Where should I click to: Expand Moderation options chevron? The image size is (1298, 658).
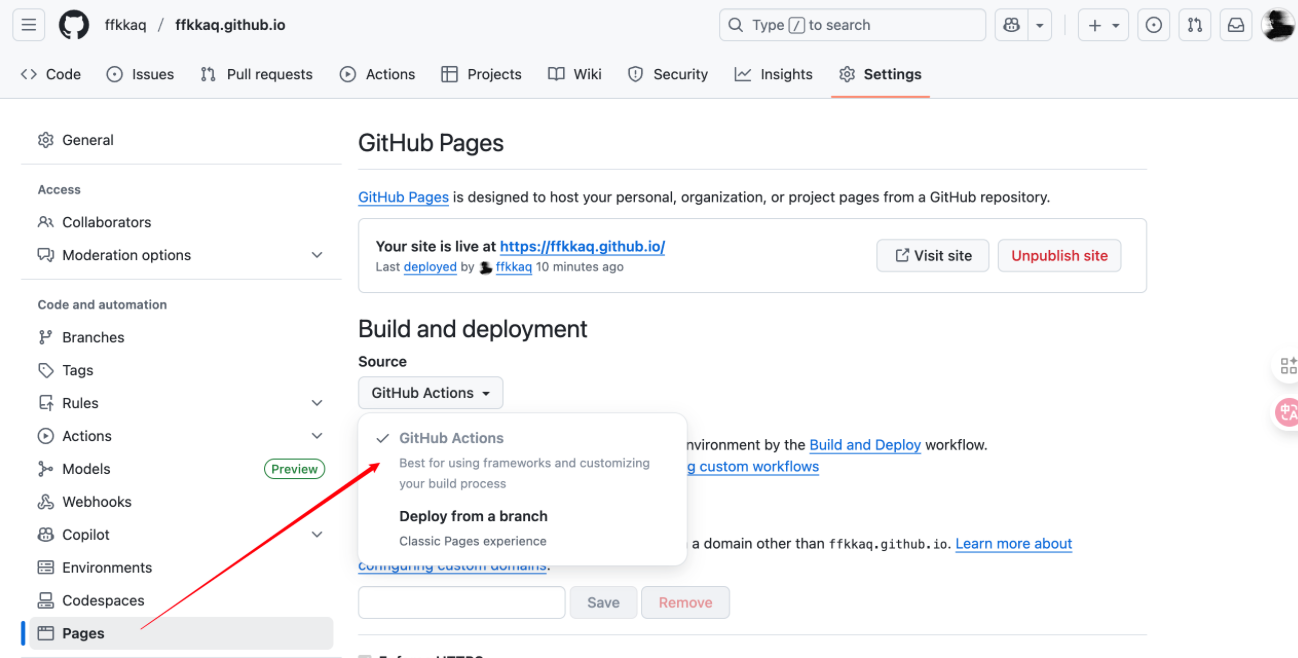pyautogui.click(x=317, y=255)
